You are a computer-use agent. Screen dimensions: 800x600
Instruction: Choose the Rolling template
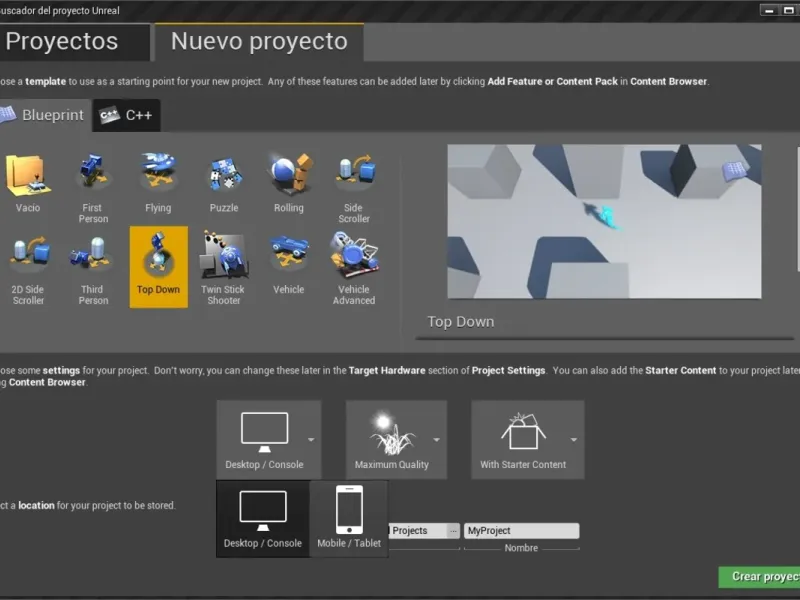point(289,184)
